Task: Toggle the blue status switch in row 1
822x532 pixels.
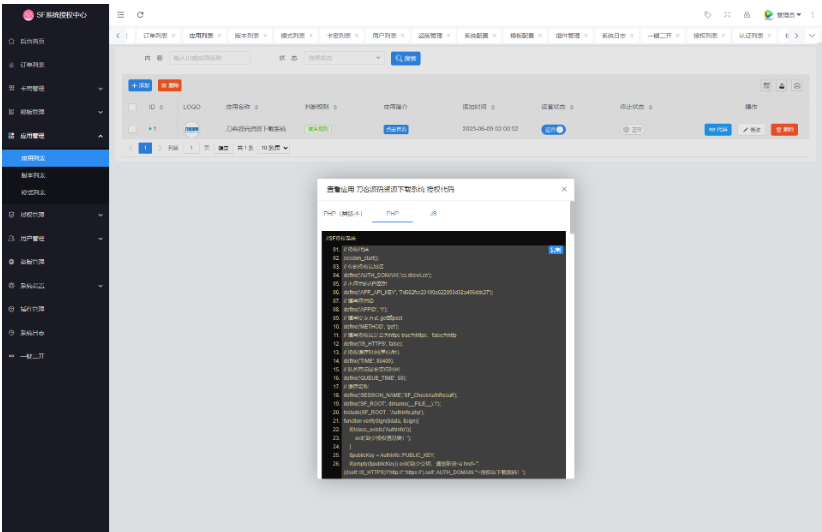Action: click(x=553, y=129)
